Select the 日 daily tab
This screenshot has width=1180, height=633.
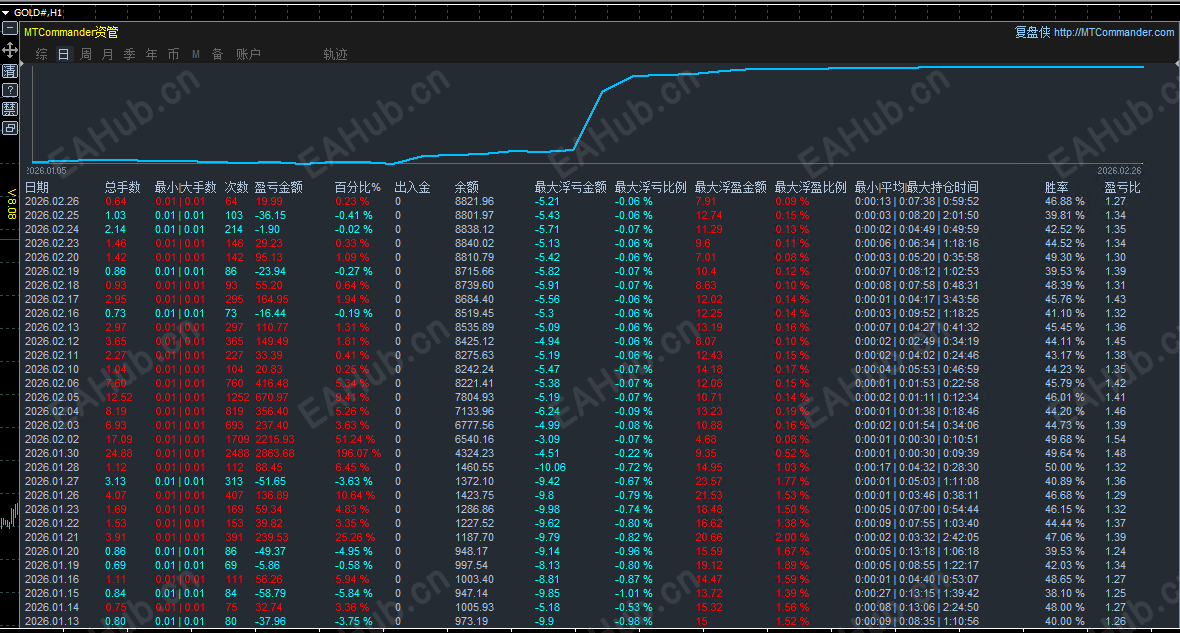tap(63, 54)
